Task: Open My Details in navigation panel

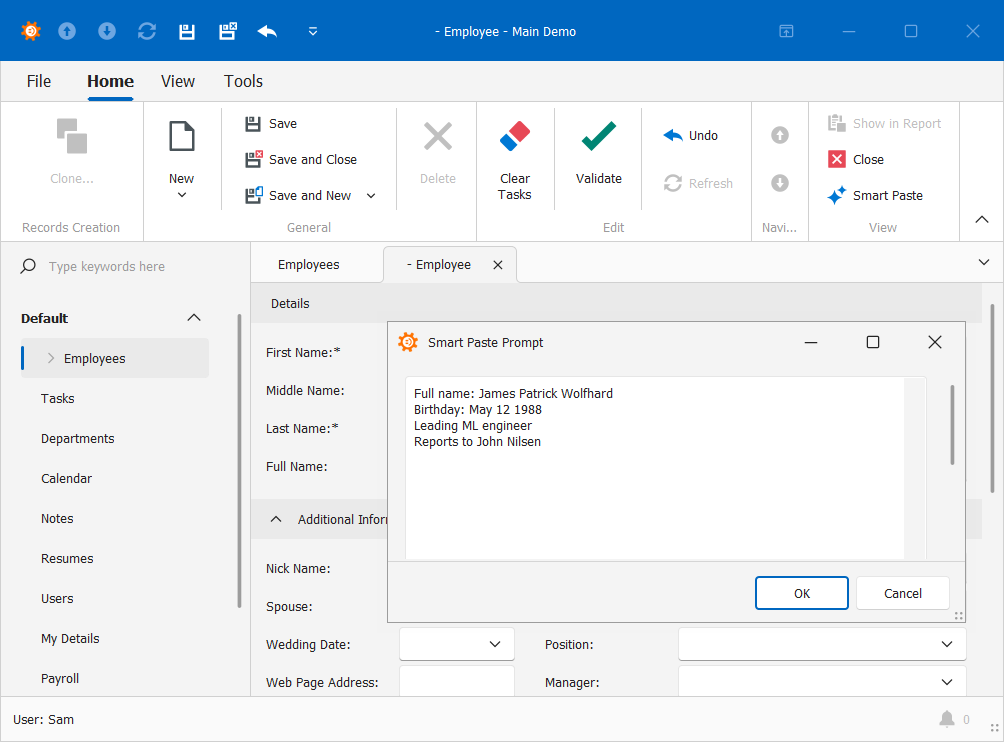Action: point(70,638)
